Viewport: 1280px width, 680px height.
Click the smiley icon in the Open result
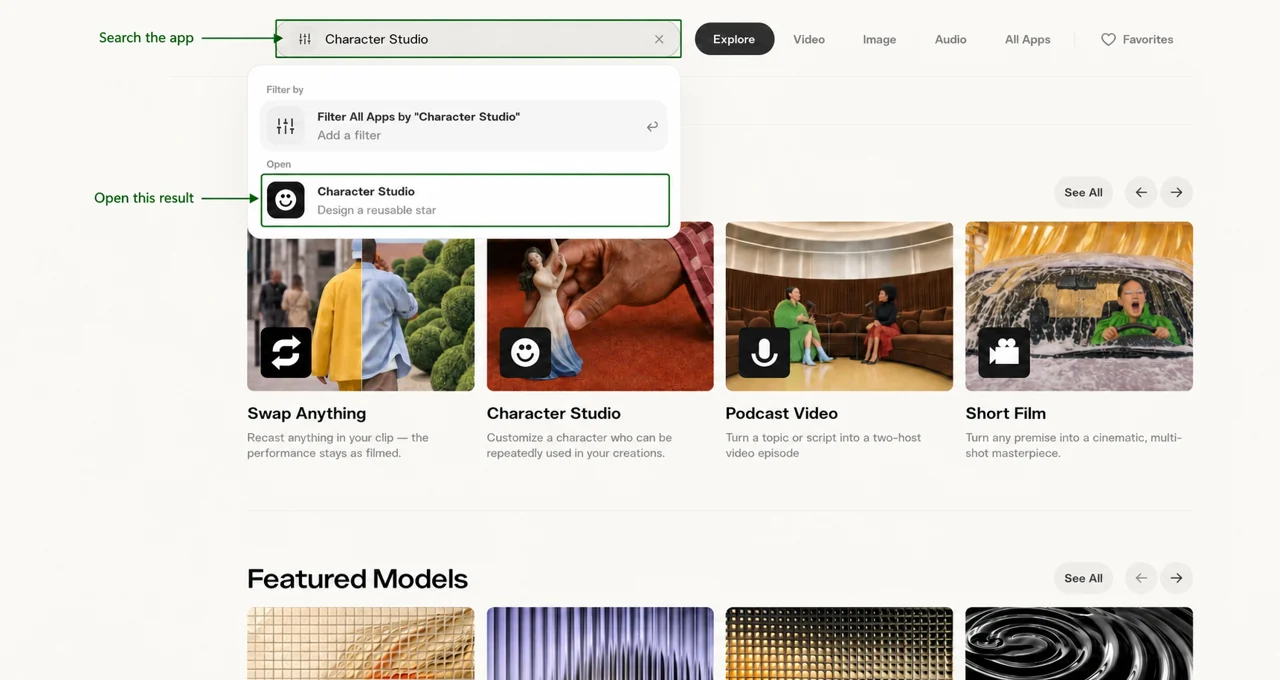click(286, 200)
